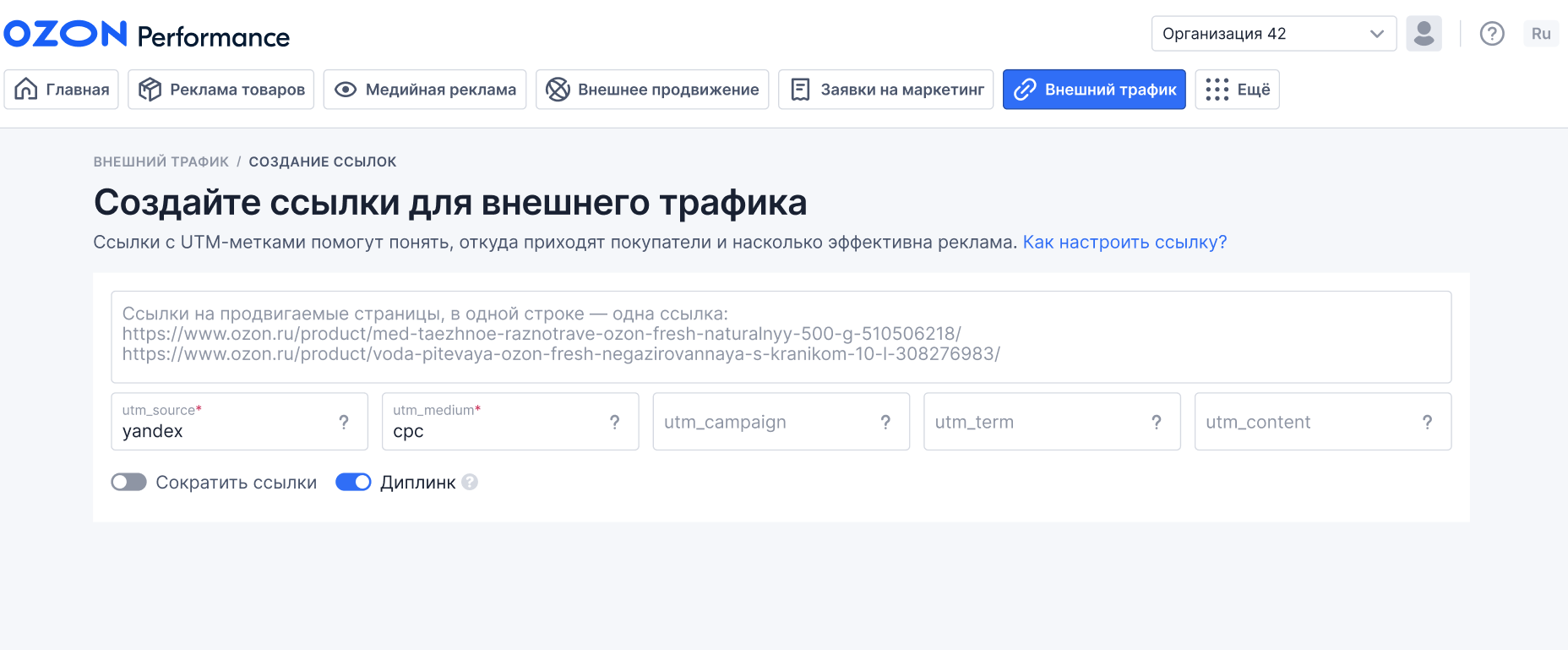The height and width of the screenshot is (650, 1568).
Task: Click the ВНЕШНИЙ ТРАФИК breadcrumb
Action: point(161,161)
